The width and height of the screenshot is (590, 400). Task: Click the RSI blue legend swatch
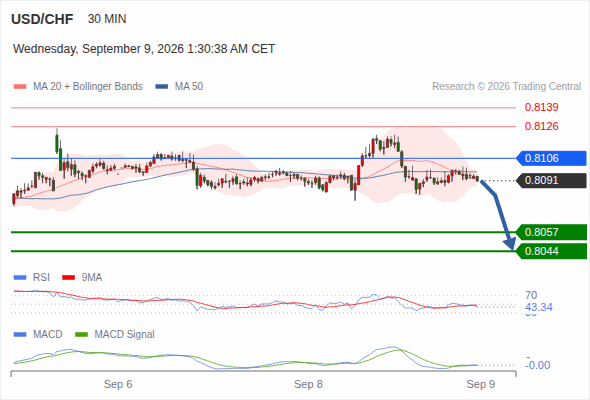coord(20,278)
